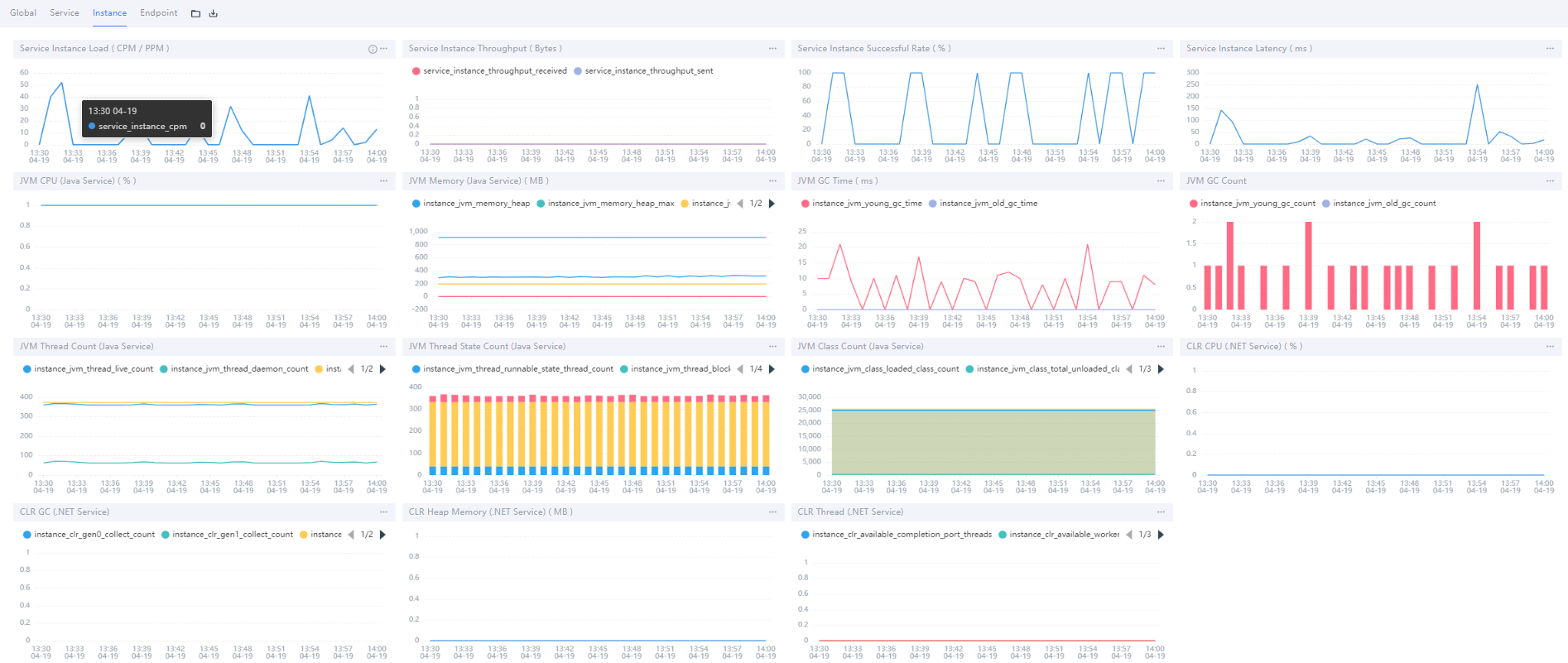Toggle instance_jvm_thread_daemon_count series

[233, 369]
